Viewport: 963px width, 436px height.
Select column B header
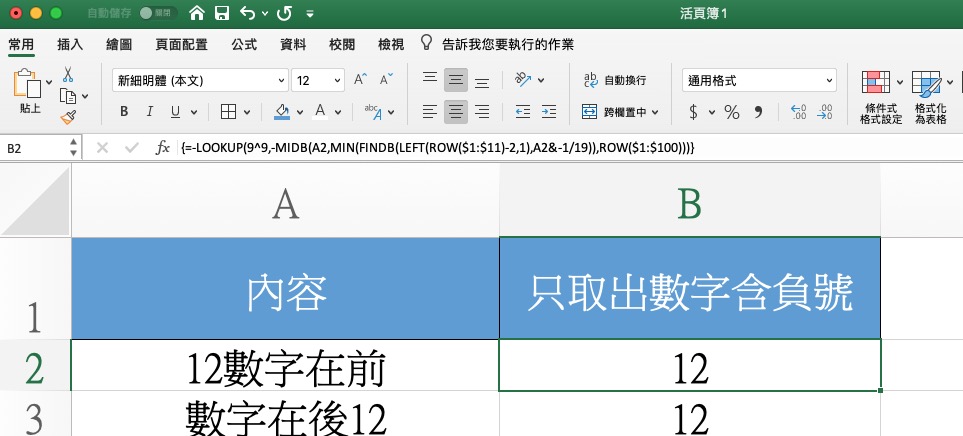tap(690, 201)
